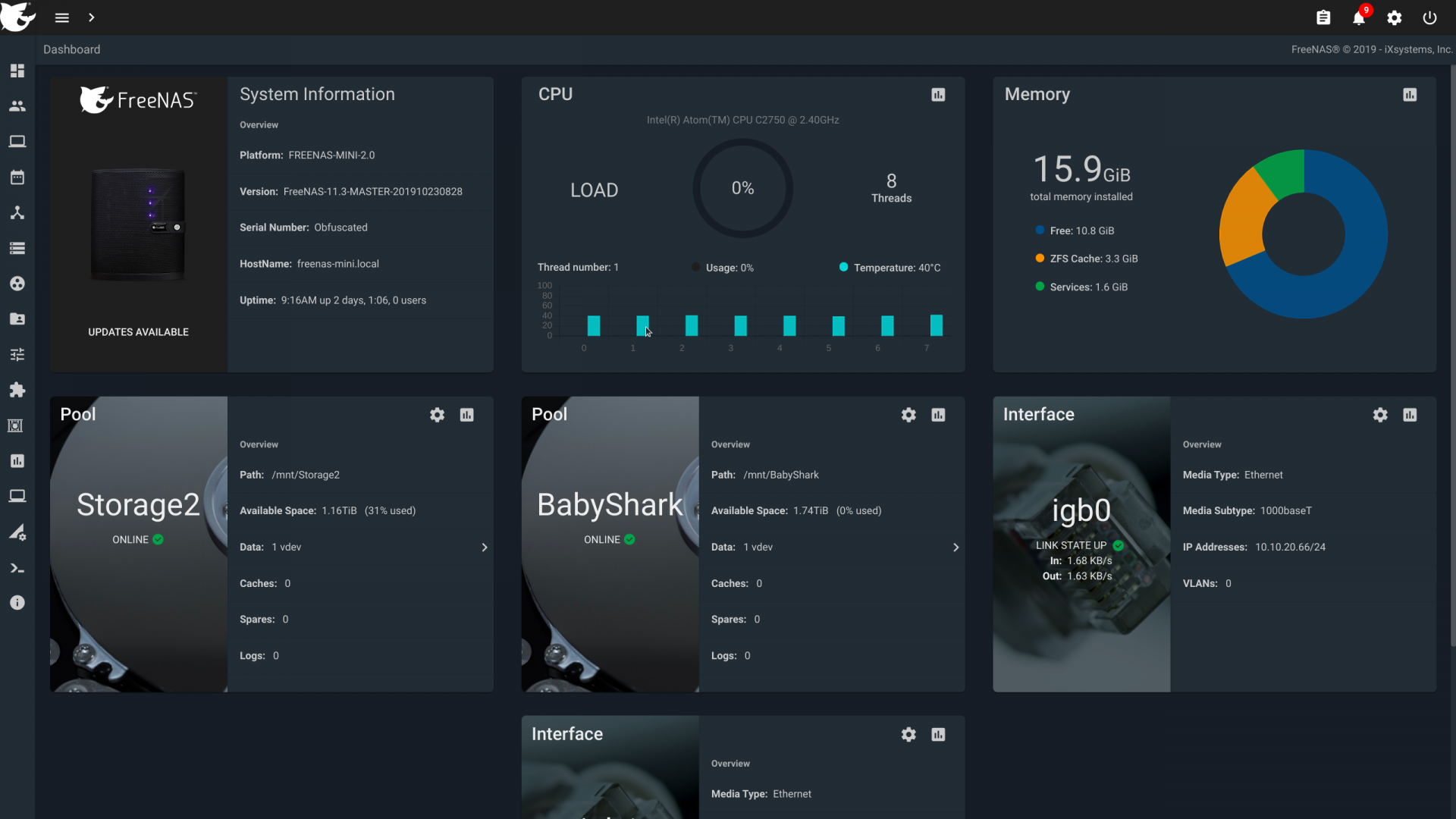The image size is (1456, 819).
Task: Click the version FreeNAS-11.3-MASTER text
Action: [373, 192]
